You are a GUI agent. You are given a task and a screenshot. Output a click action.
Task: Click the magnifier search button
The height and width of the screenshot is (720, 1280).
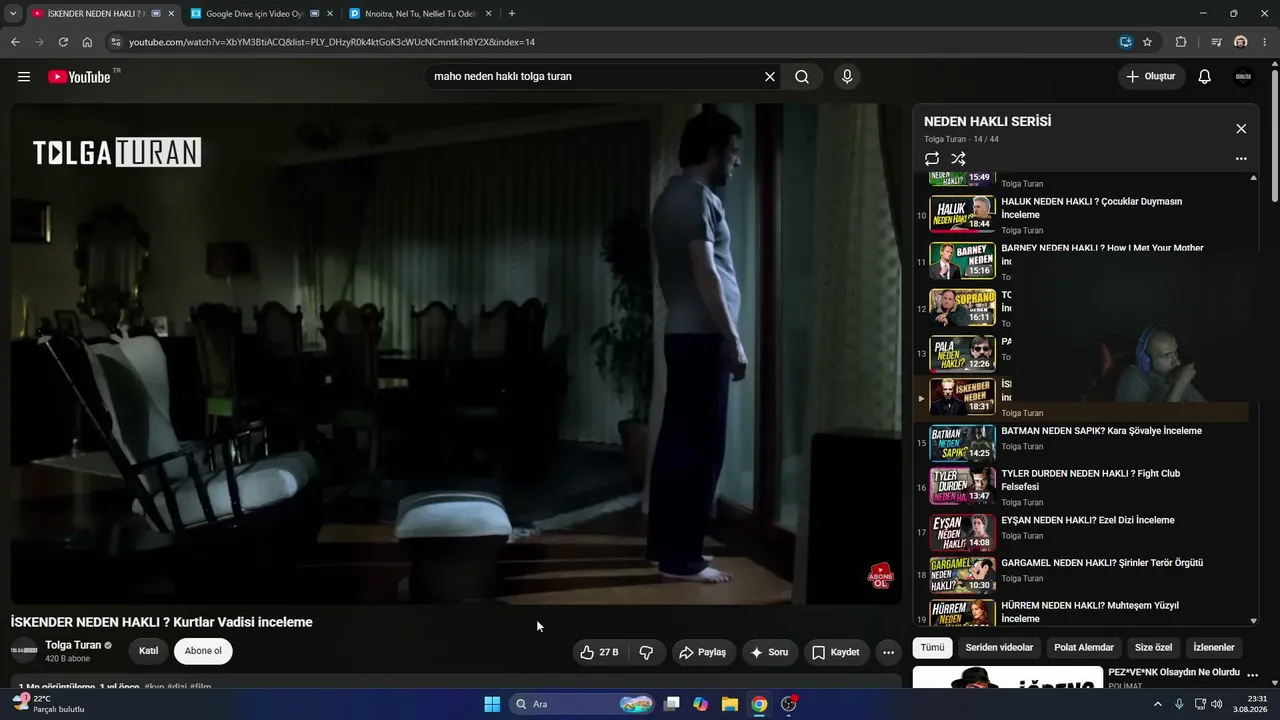pyautogui.click(x=802, y=77)
